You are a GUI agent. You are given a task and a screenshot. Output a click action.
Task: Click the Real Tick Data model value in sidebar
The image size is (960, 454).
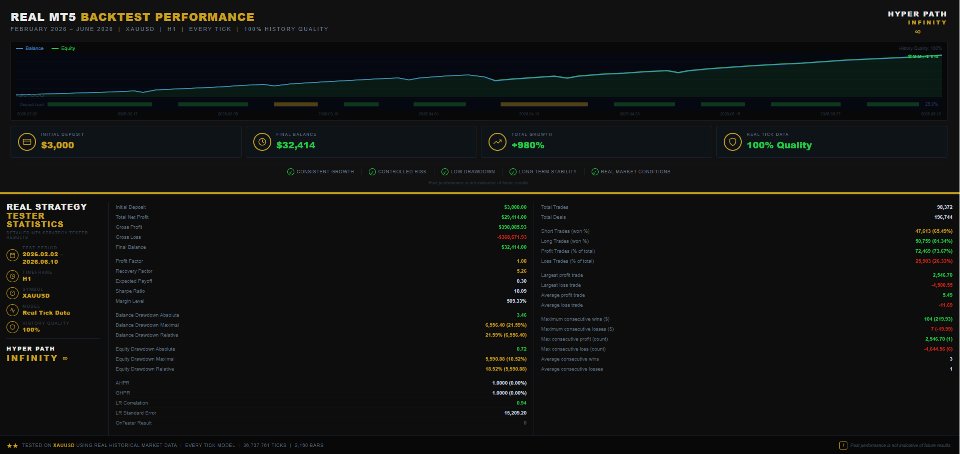47,313
